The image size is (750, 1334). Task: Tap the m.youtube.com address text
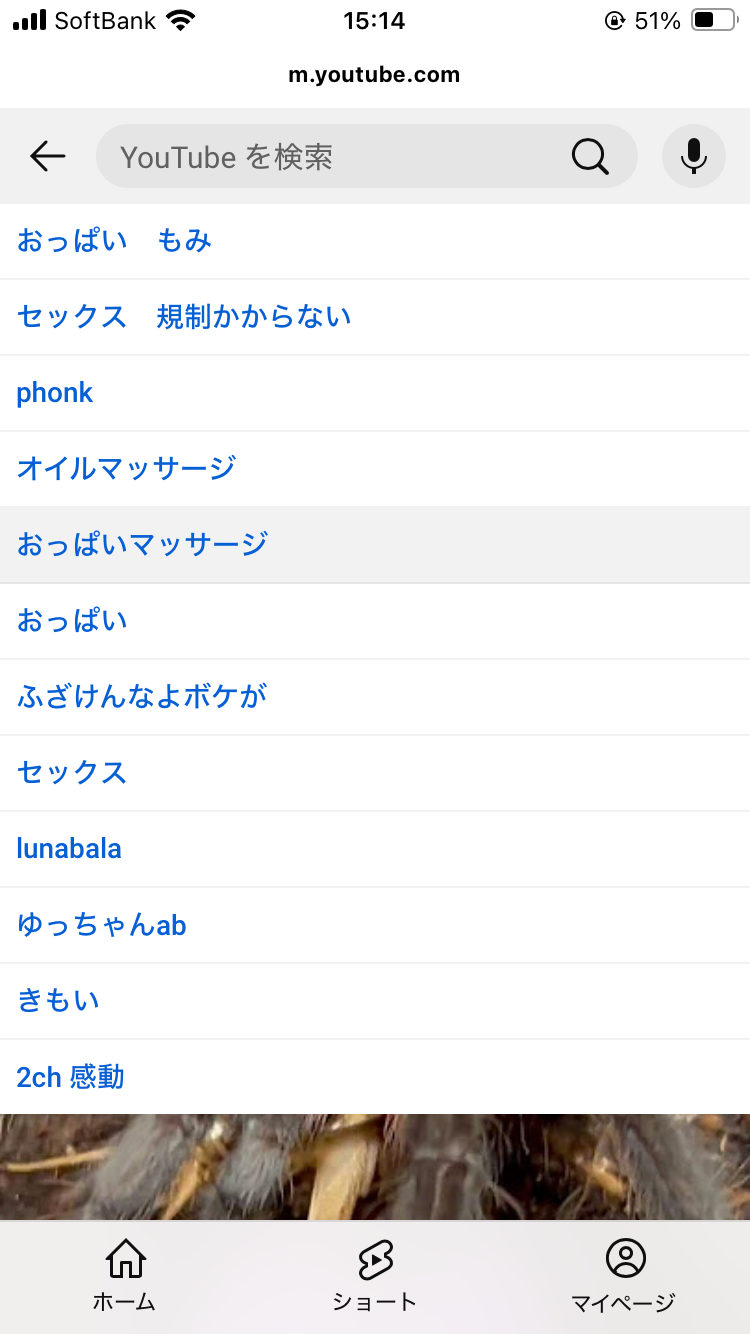pos(374,75)
